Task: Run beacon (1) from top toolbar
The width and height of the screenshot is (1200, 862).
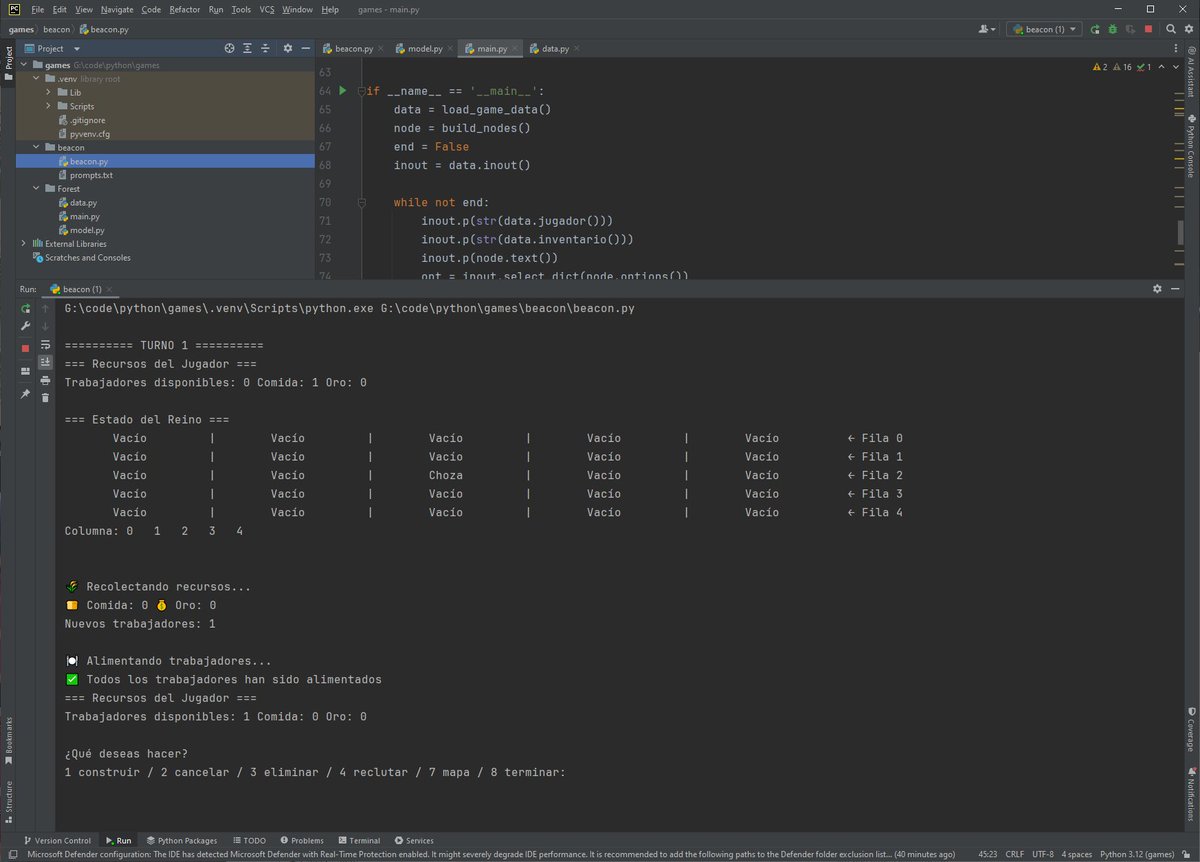Action: pos(1096,29)
